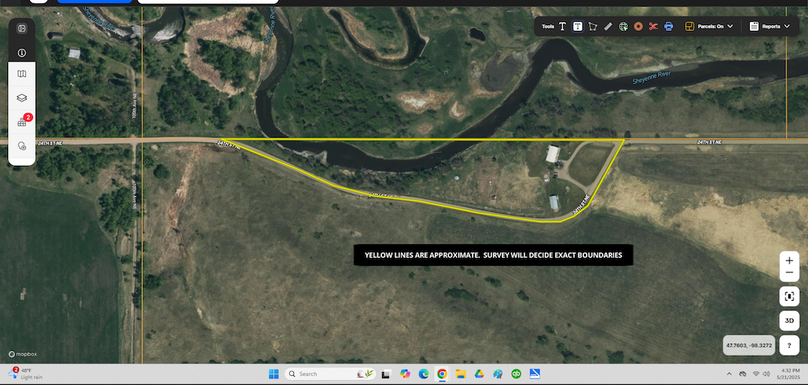The image size is (808, 385).
Task: Click the green globe select tool
Action: (623, 26)
